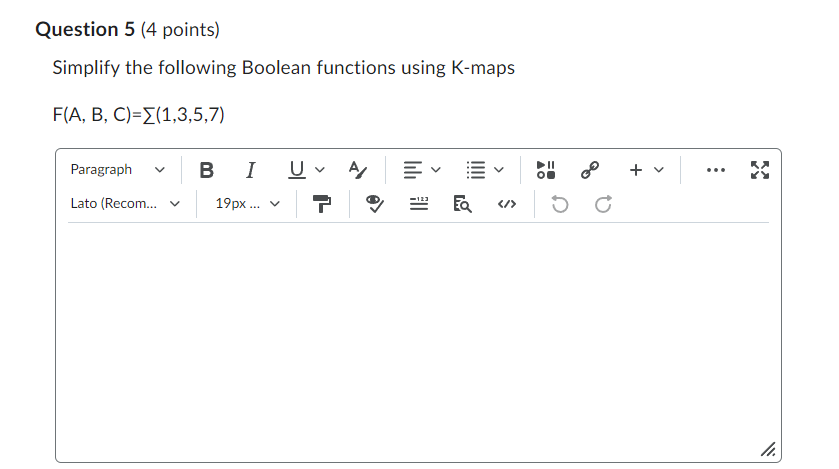Toggle bold formatting
The image size is (839, 469).
pos(207,170)
